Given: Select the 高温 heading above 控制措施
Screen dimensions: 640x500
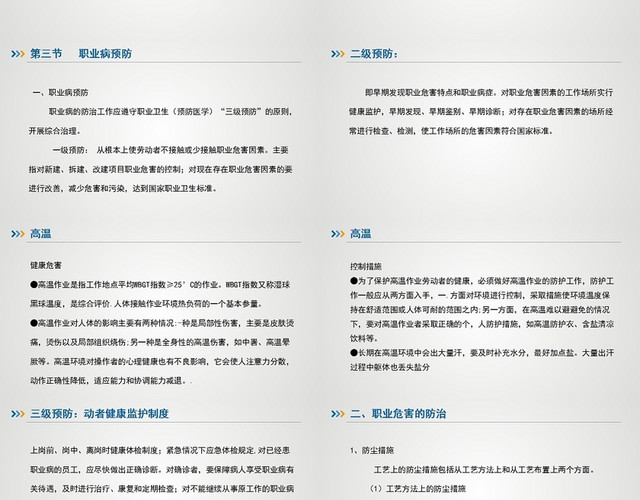Looking at the screenshot, I should click(x=360, y=234).
